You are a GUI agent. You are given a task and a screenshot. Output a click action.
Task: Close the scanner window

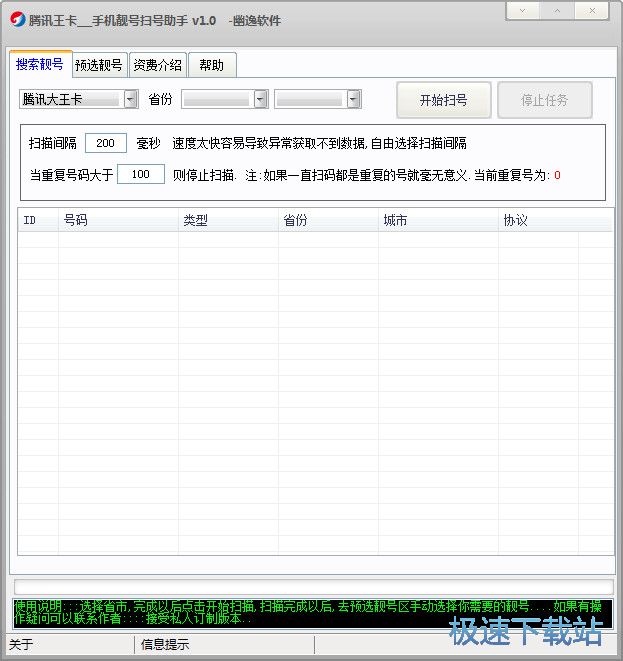point(591,11)
